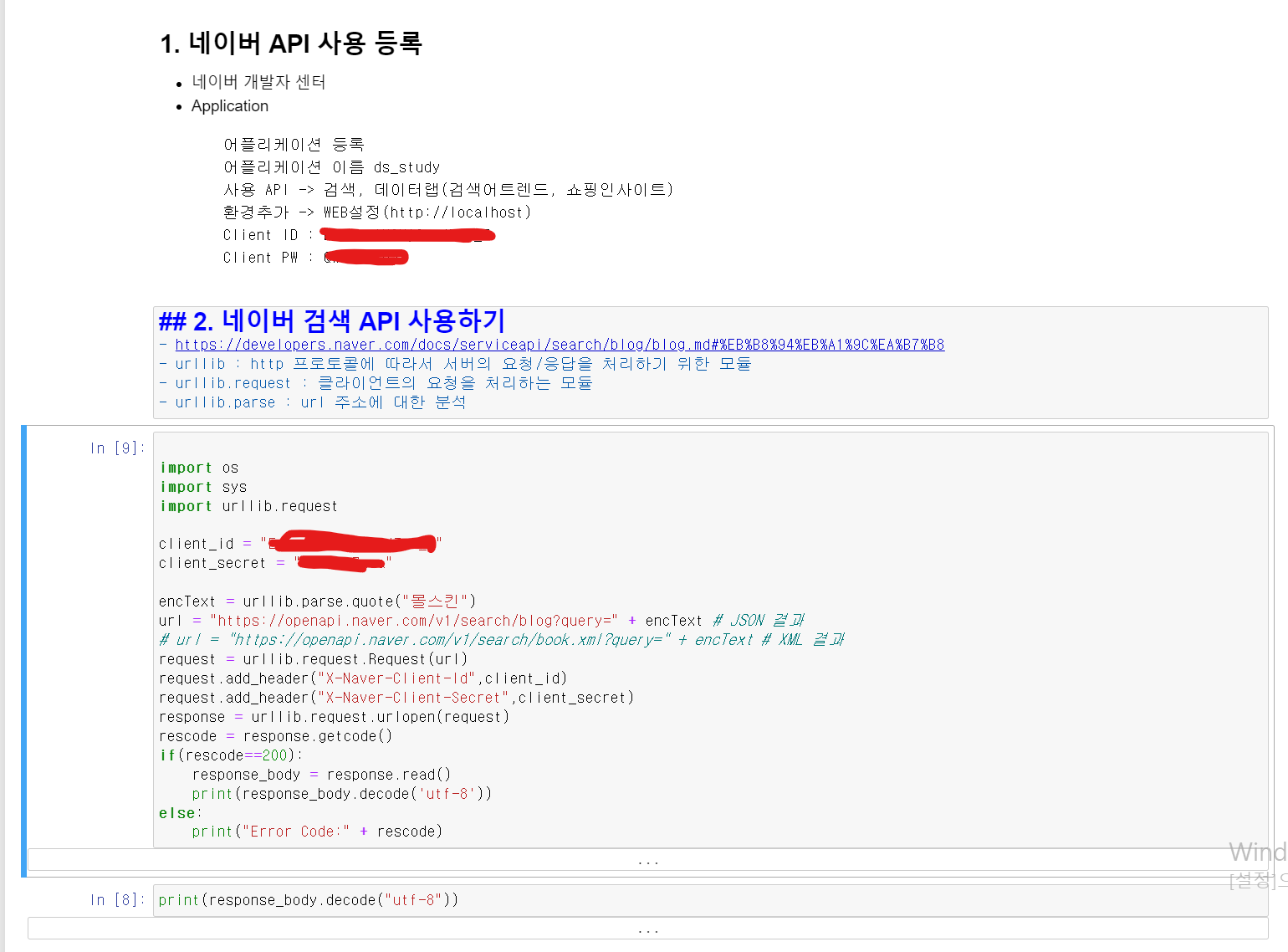Click the add_header 'X-Naver-Client-Id' line
The image size is (1288, 952).
[364, 678]
